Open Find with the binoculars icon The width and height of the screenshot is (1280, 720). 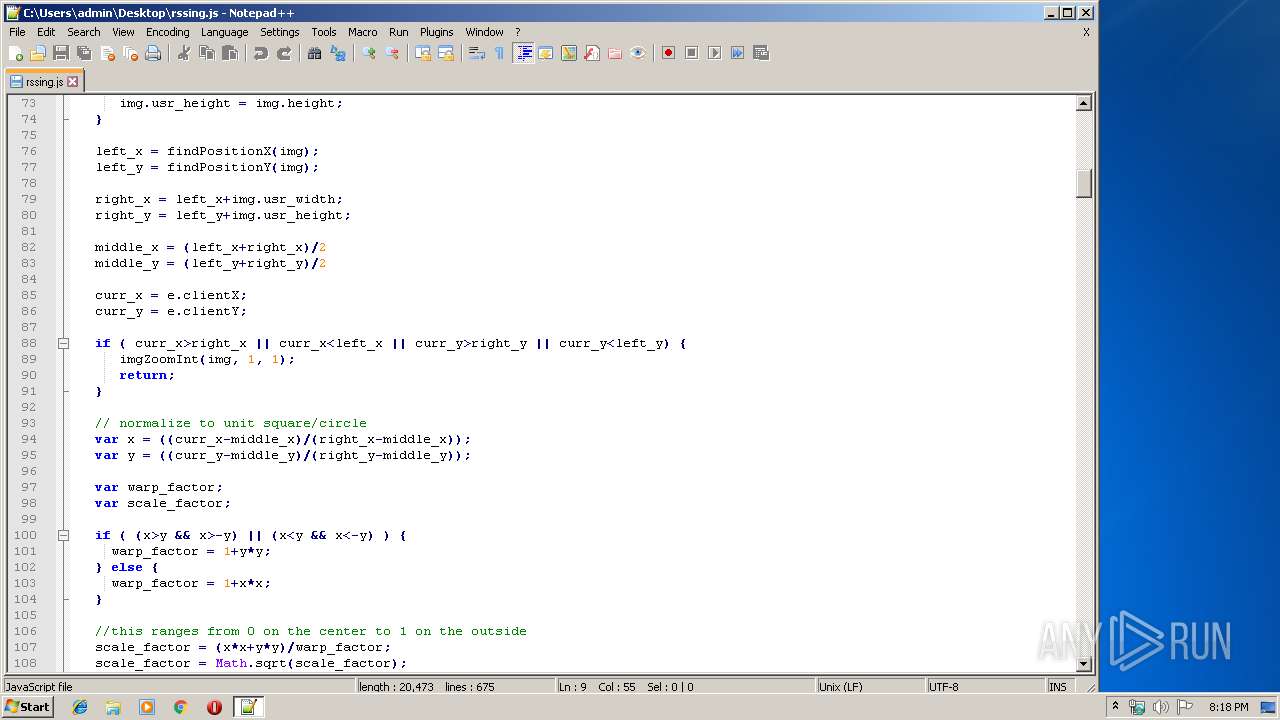coord(315,53)
